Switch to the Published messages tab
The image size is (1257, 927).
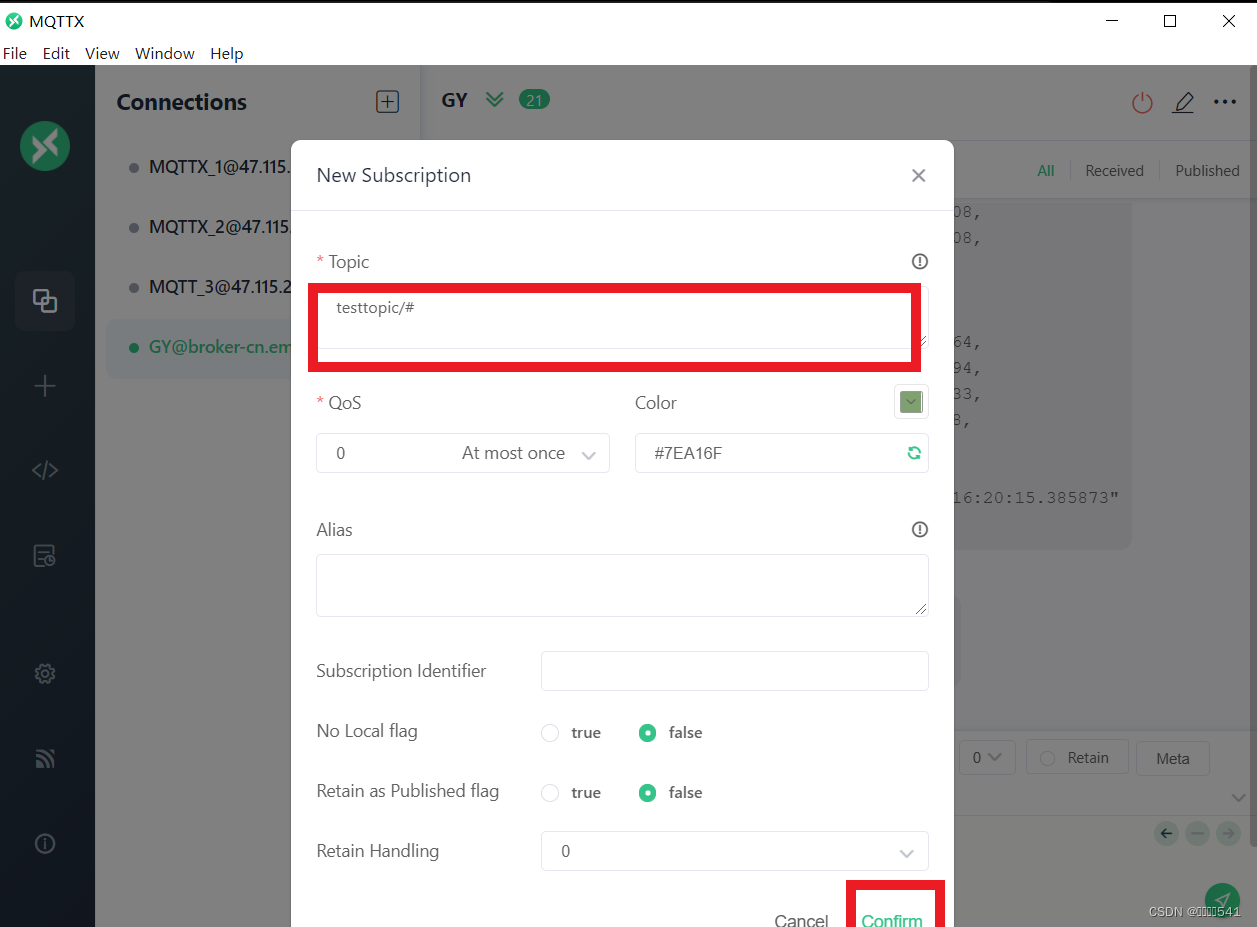pyautogui.click(x=1207, y=171)
